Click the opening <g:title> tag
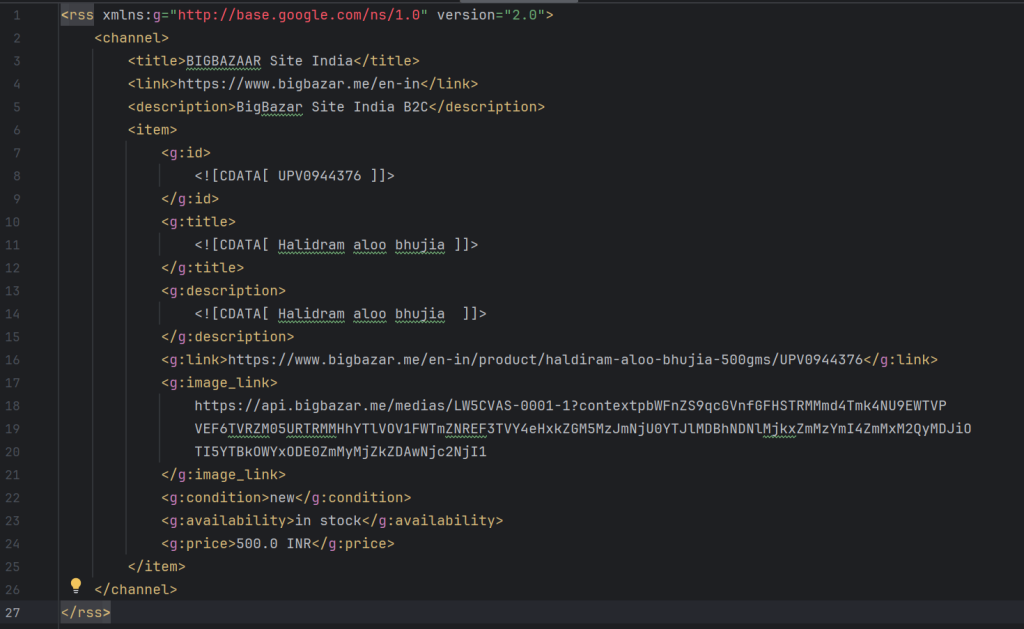 coord(199,221)
